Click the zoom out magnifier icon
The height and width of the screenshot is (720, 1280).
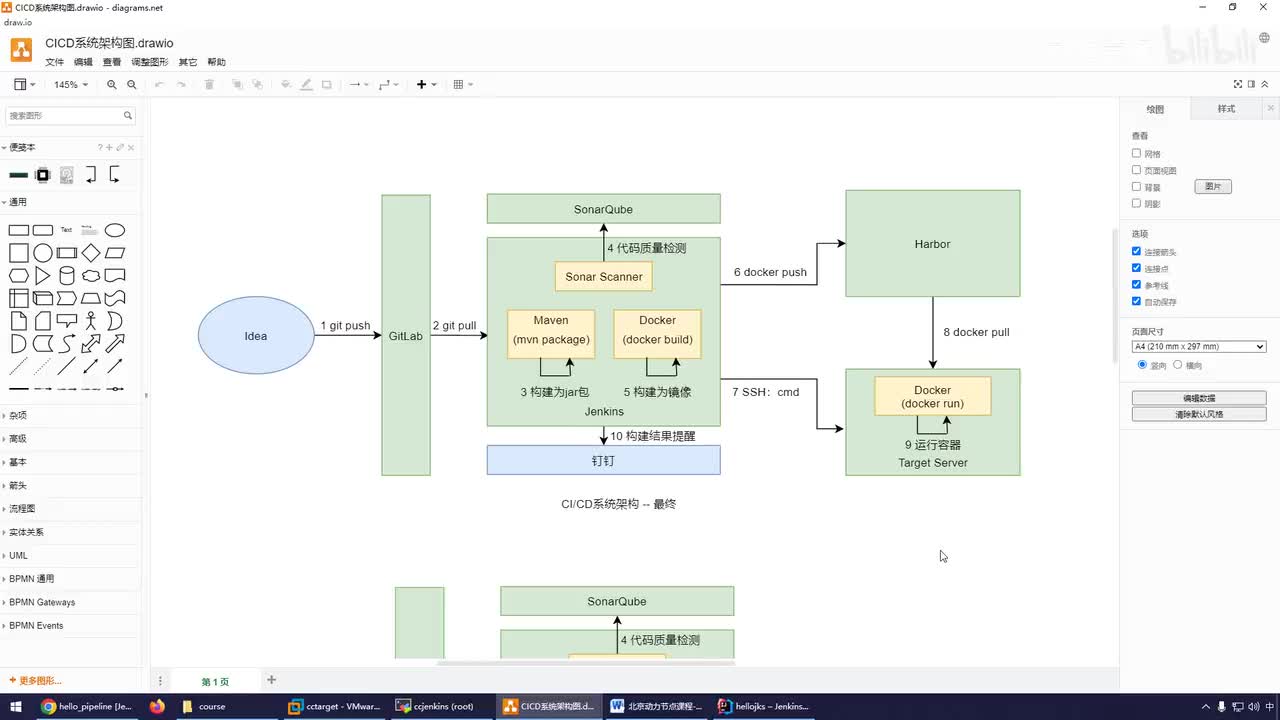point(131,85)
